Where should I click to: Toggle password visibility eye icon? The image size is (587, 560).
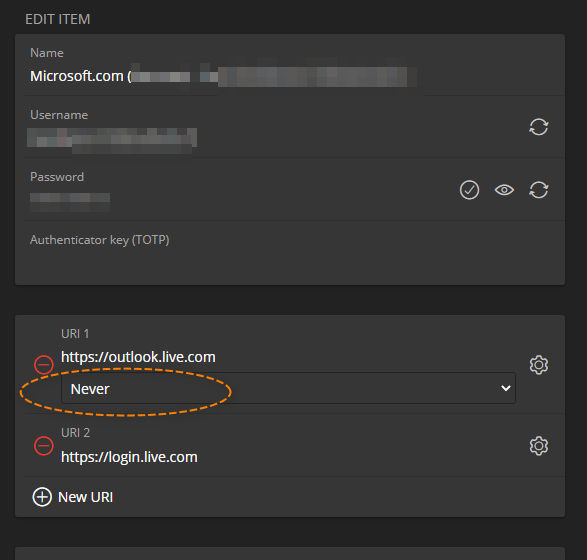point(504,190)
